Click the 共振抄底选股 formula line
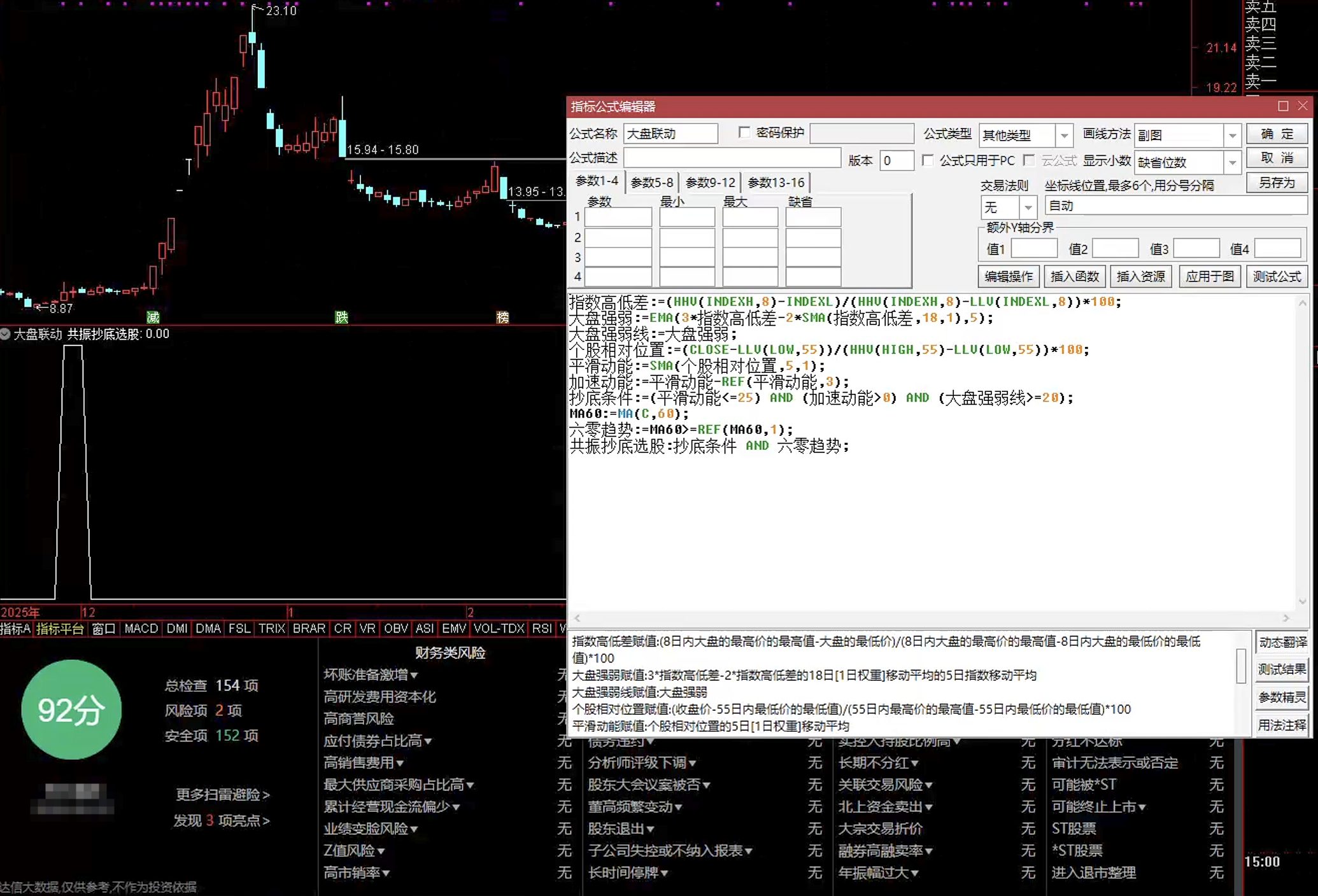The image size is (1318, 896). pyautogui.click(x=709, y=446)
